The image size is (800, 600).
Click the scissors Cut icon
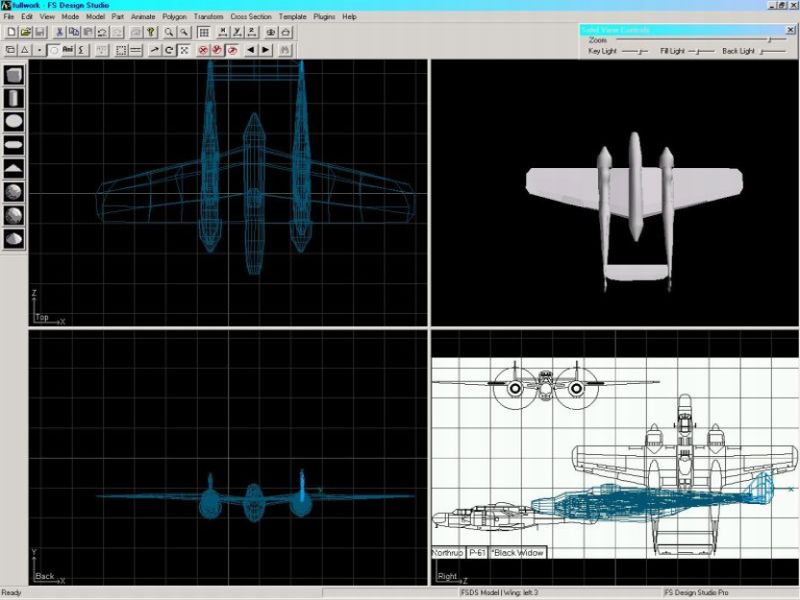[x=59, y=33]
